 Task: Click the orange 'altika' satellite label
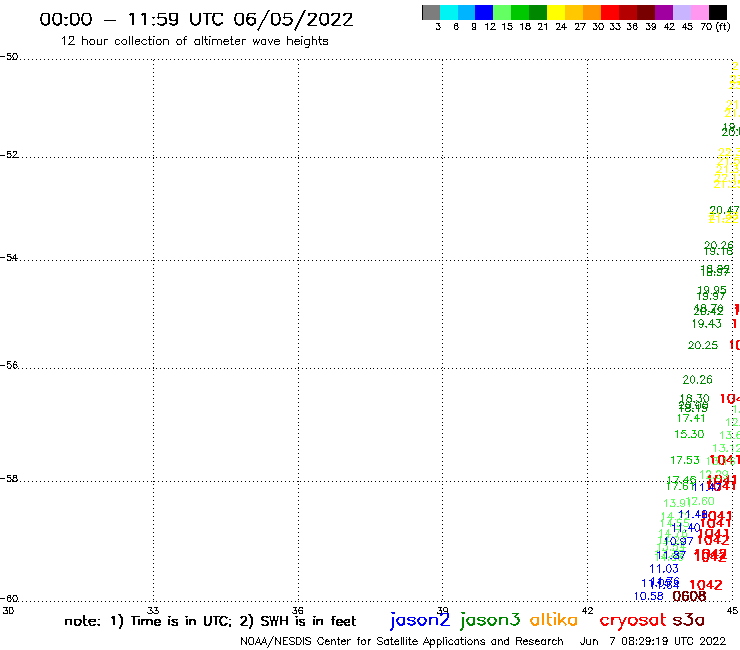(554, 619)
